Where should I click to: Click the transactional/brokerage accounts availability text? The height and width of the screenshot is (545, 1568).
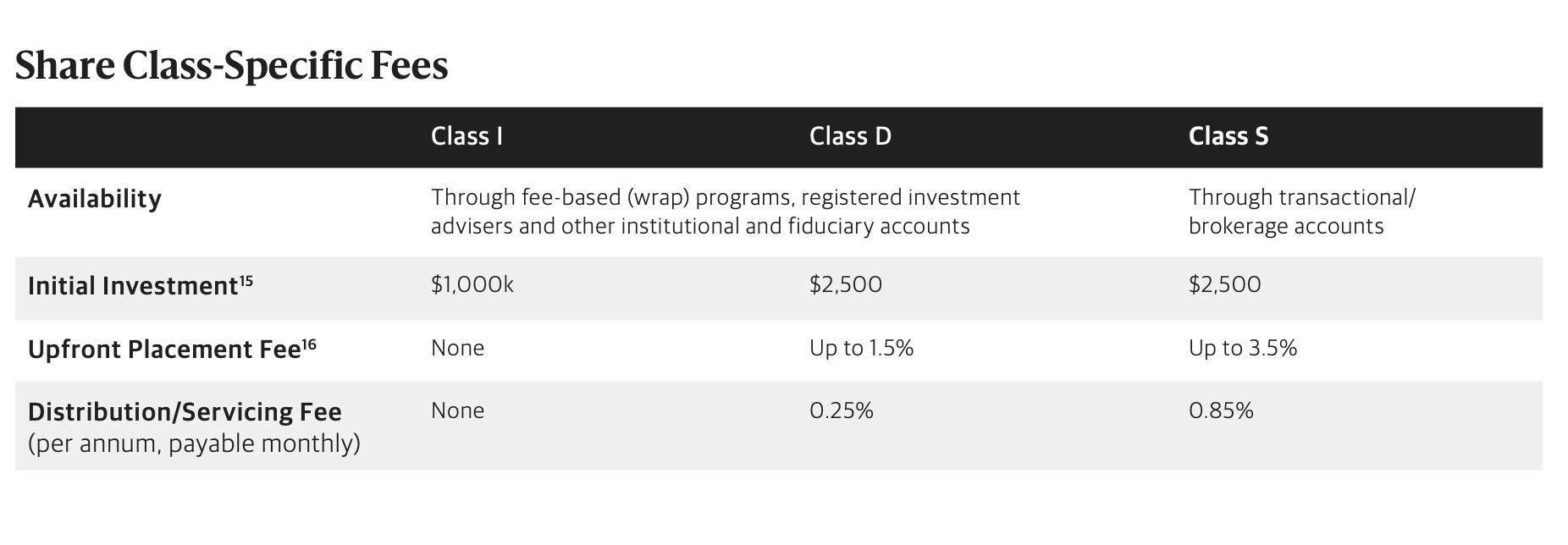point(1302,212)
